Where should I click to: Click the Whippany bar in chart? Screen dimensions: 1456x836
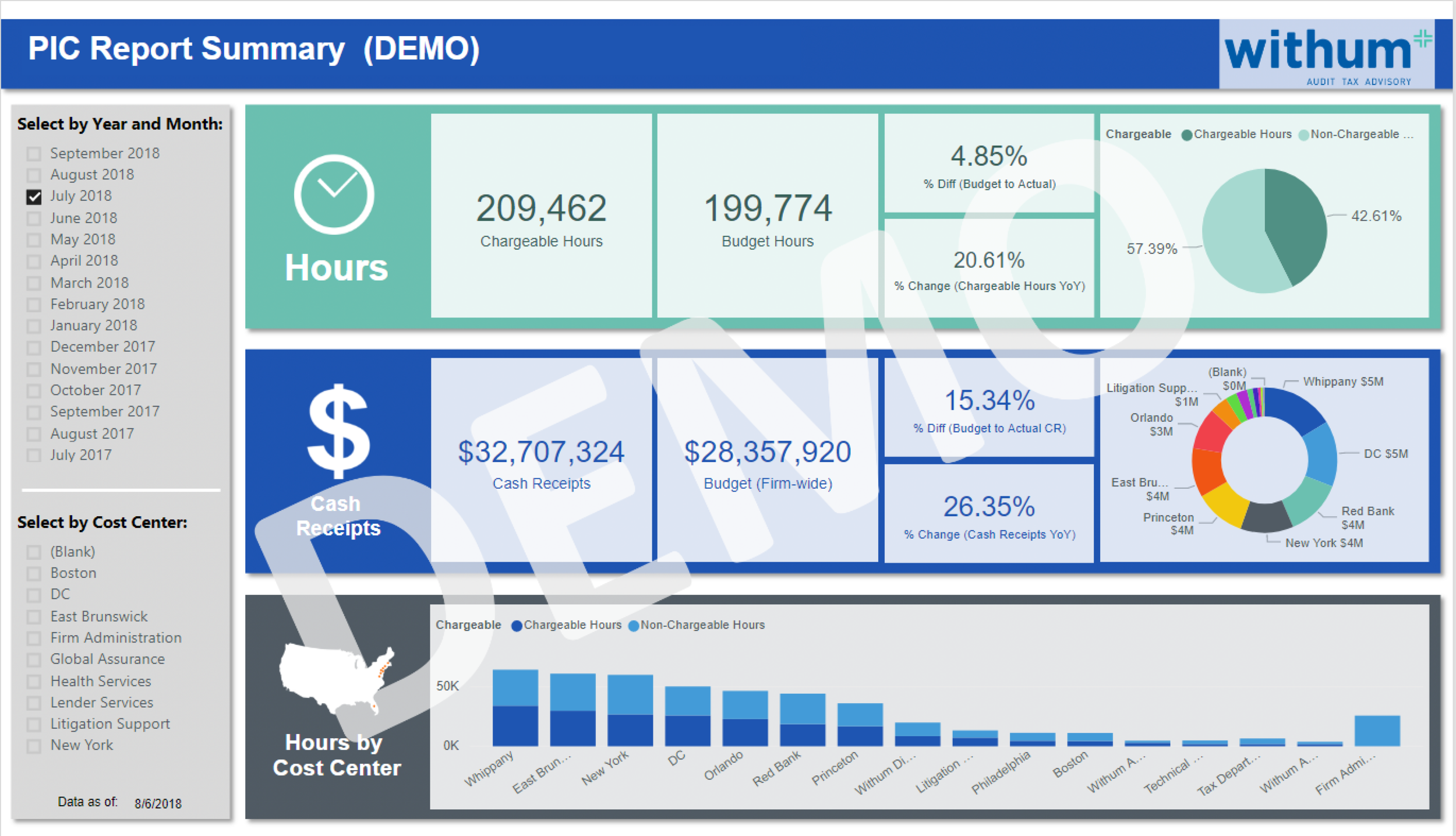point(515,708)
